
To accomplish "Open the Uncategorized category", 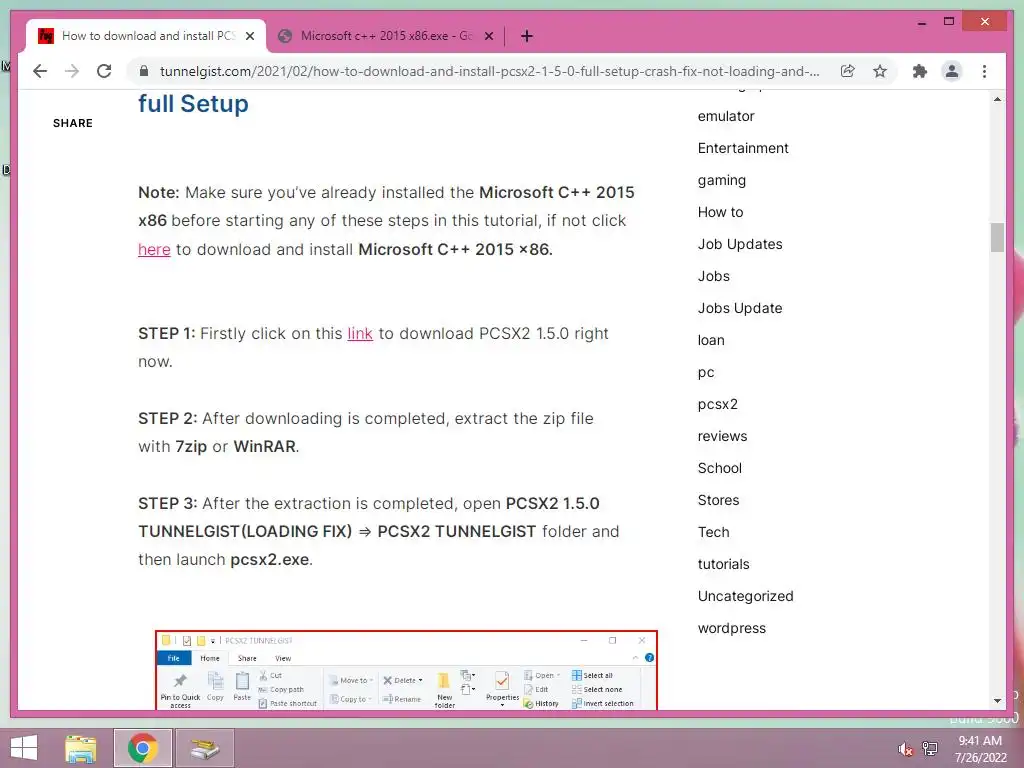I will click(745, 596).
